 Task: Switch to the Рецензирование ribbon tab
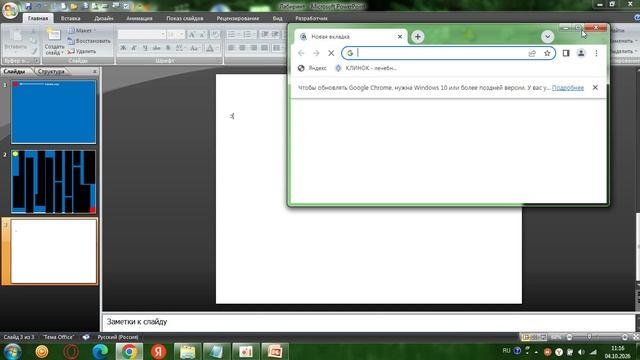pos(238,18)
